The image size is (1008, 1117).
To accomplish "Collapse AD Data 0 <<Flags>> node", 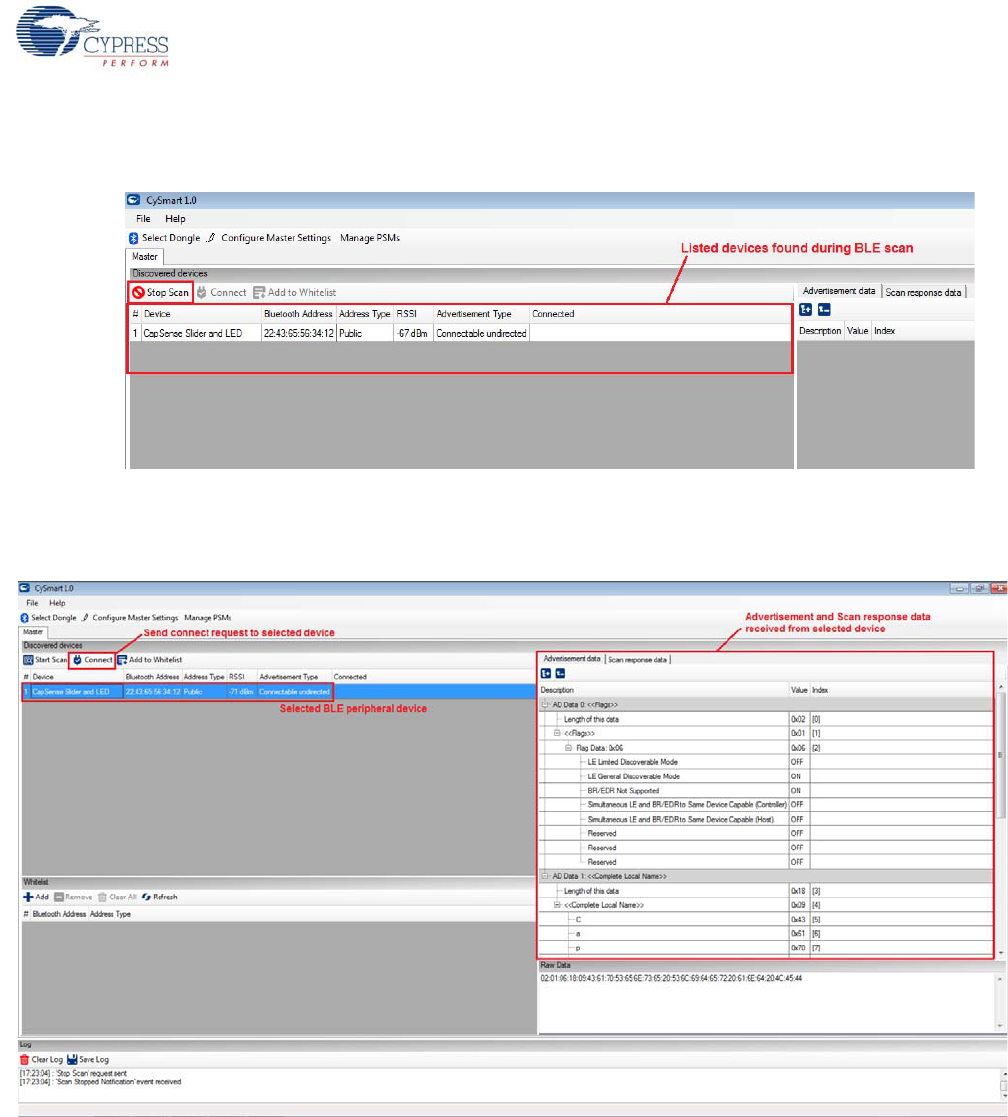I will (x=545, y=705).
